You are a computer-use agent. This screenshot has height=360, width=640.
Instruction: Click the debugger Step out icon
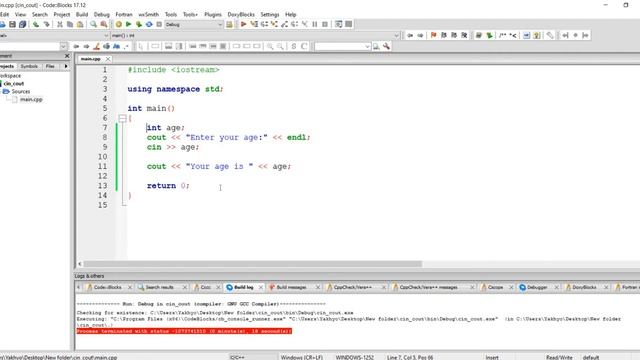(284, 24)
